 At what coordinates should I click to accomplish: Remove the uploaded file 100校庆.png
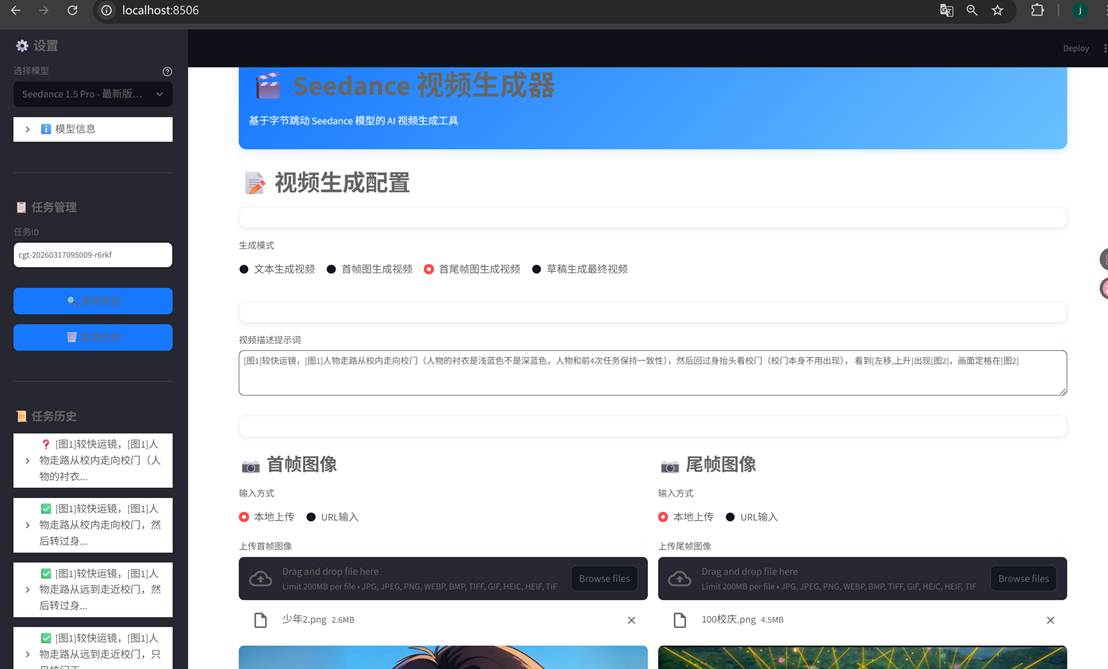coord(1051,620)
